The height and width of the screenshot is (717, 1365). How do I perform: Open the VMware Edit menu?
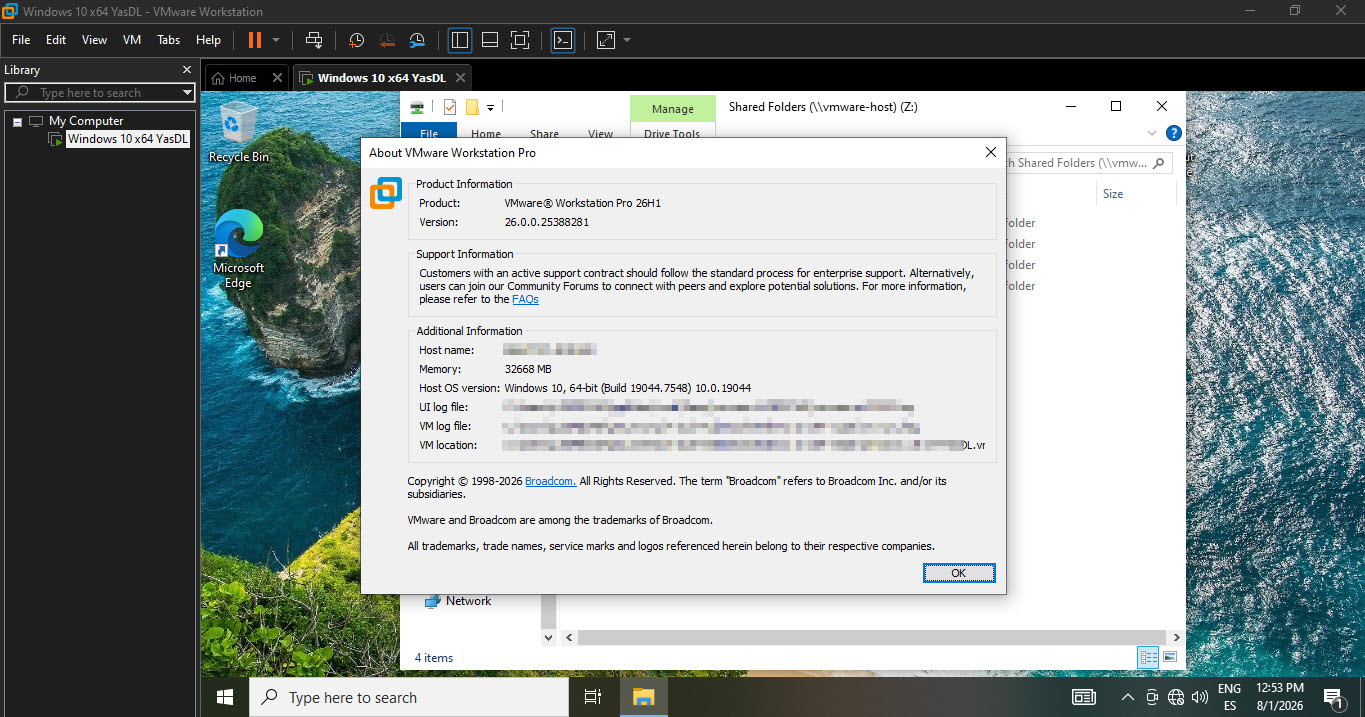point(56,40)
